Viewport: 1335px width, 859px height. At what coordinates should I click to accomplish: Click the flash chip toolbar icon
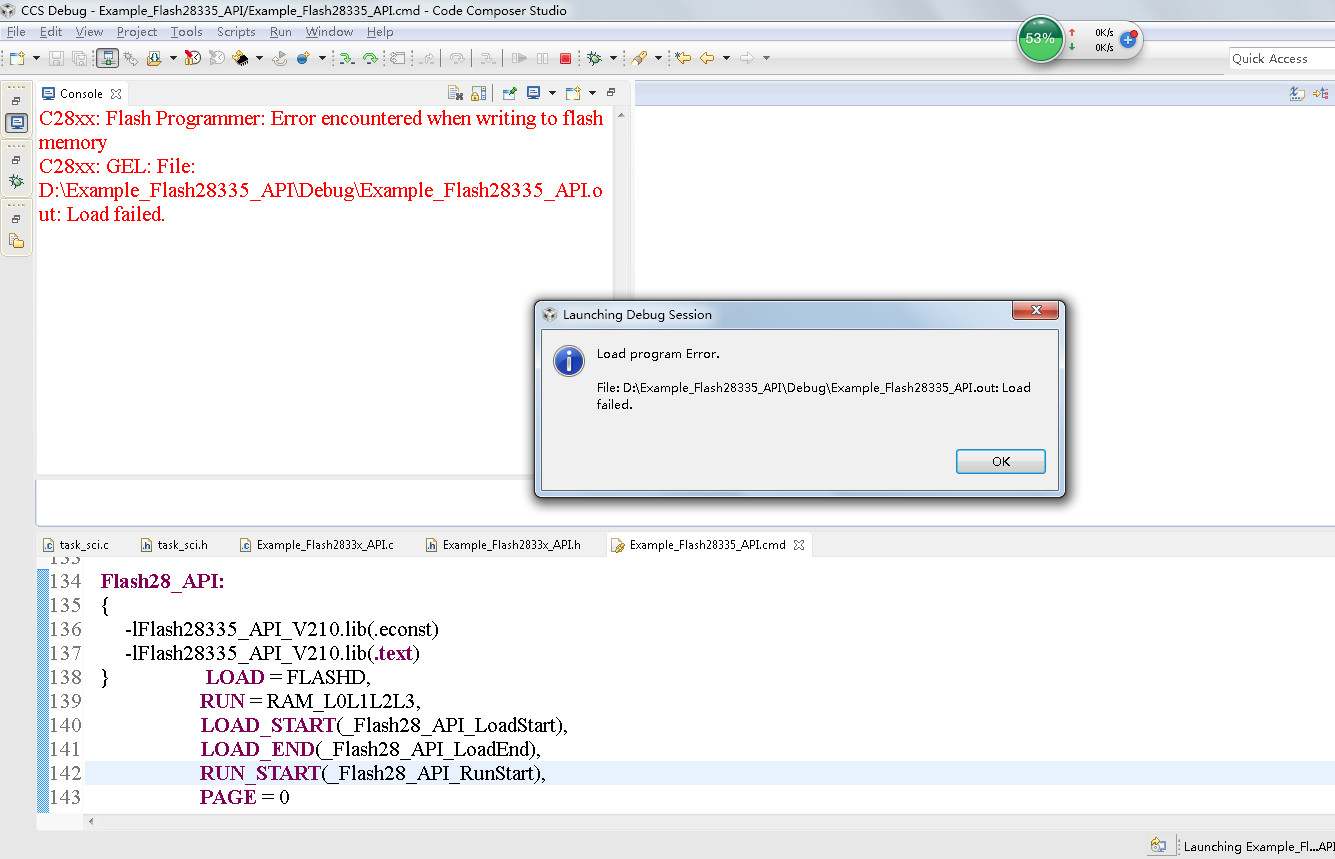tap(240, 58)
